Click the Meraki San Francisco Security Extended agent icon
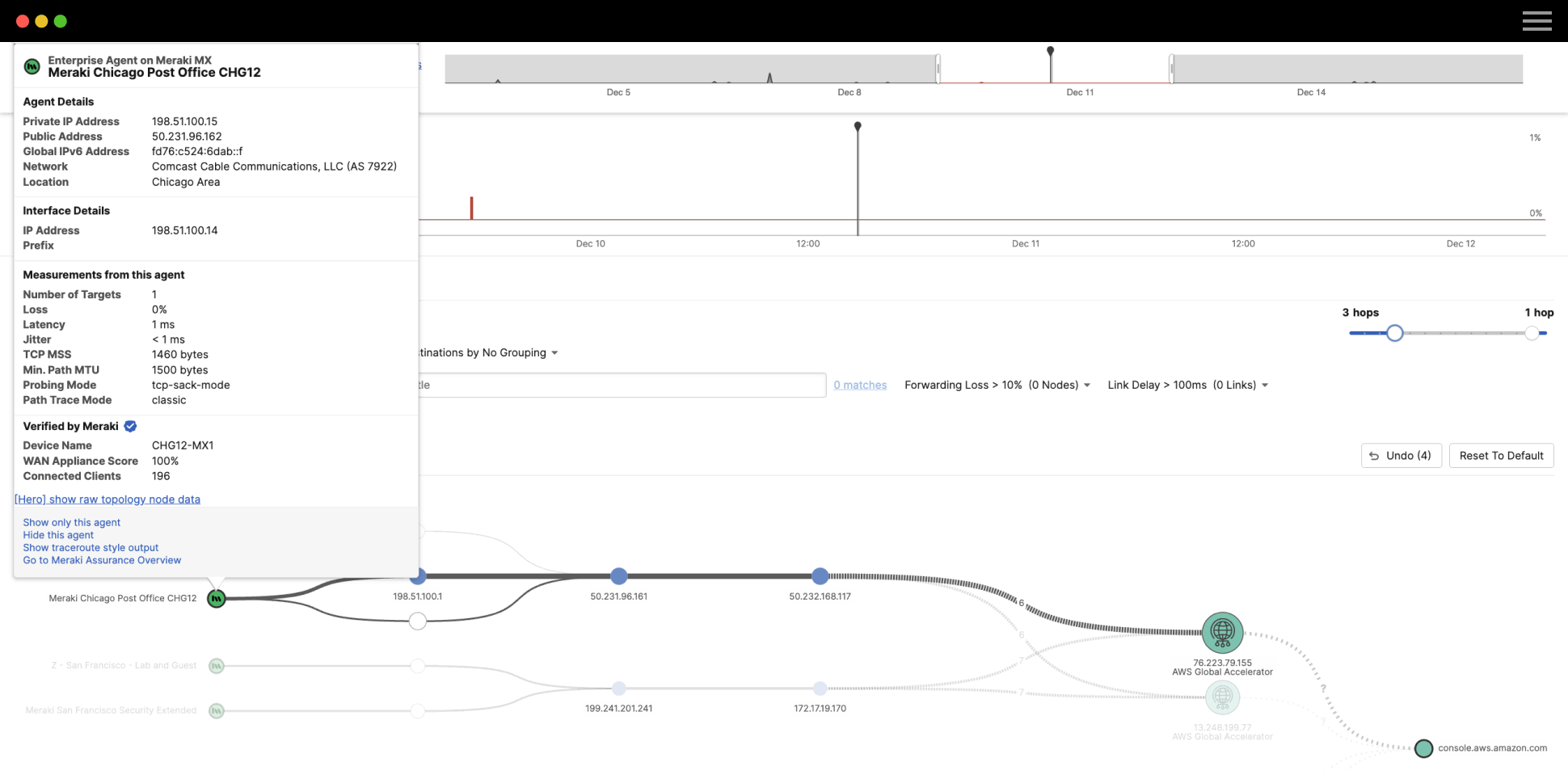 (216, 710)
